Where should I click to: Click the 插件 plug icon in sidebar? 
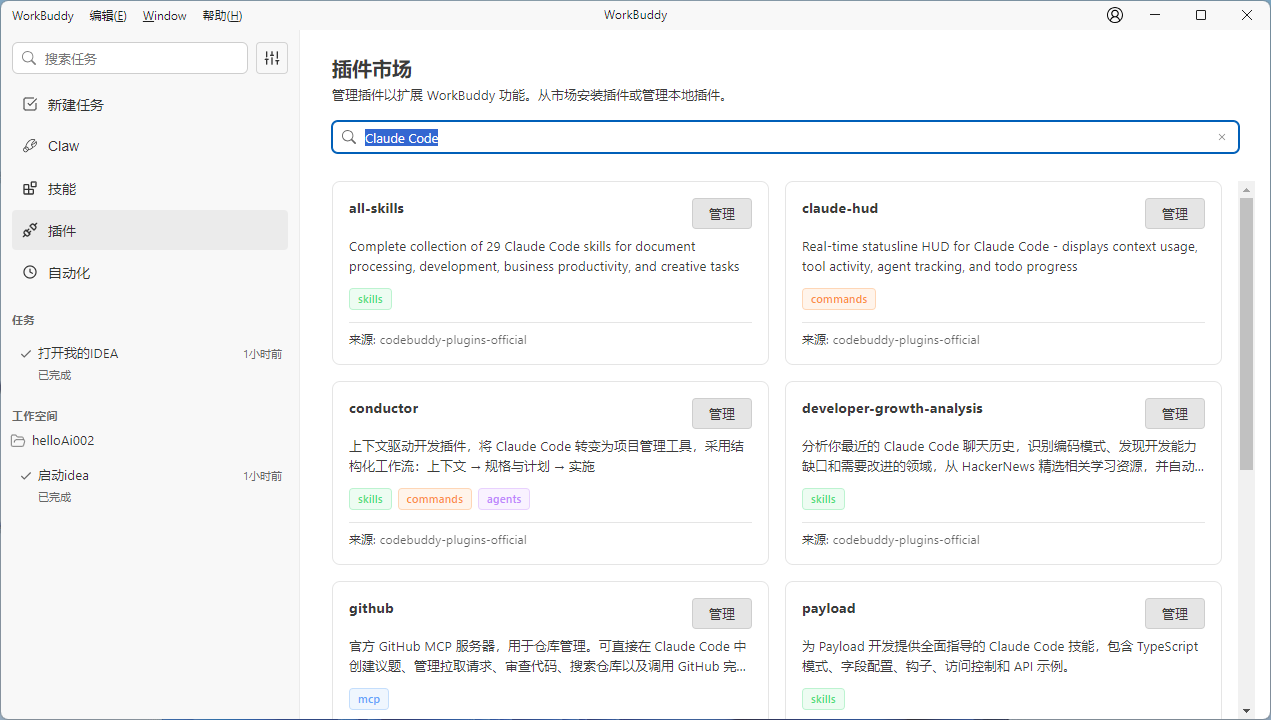(30, 230)
